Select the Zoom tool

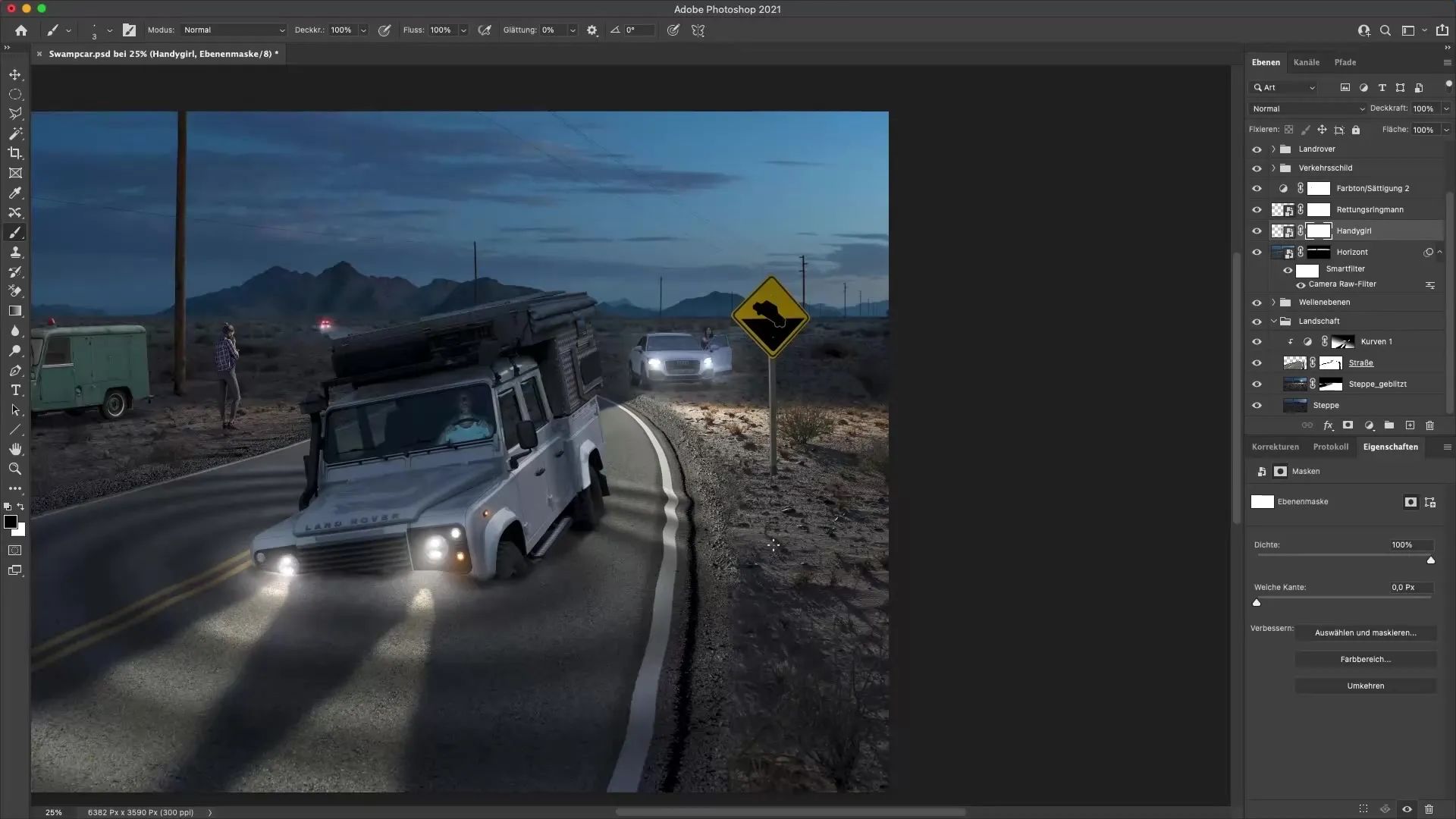[x=15, y=469]
